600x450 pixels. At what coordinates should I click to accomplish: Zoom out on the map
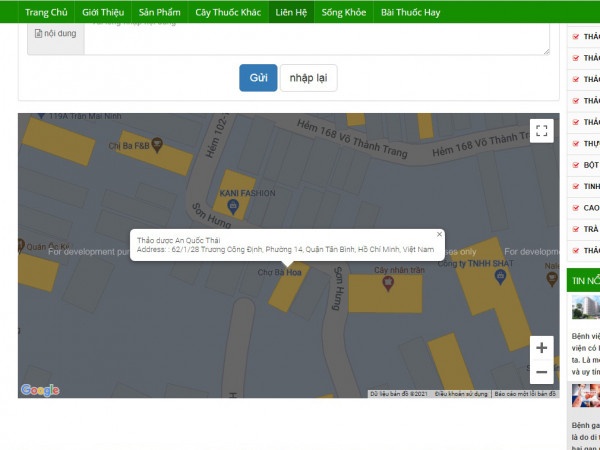(x=541, y=372)
